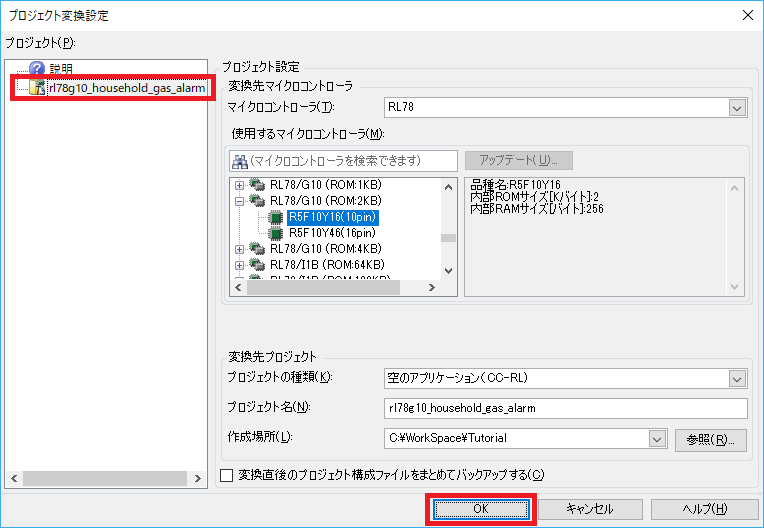Image resolution: width=764 pixels, height=528 pixels.
Task: Collapse the RL78/G10 (ROM:2KB) node
Action: click(239, 201)
